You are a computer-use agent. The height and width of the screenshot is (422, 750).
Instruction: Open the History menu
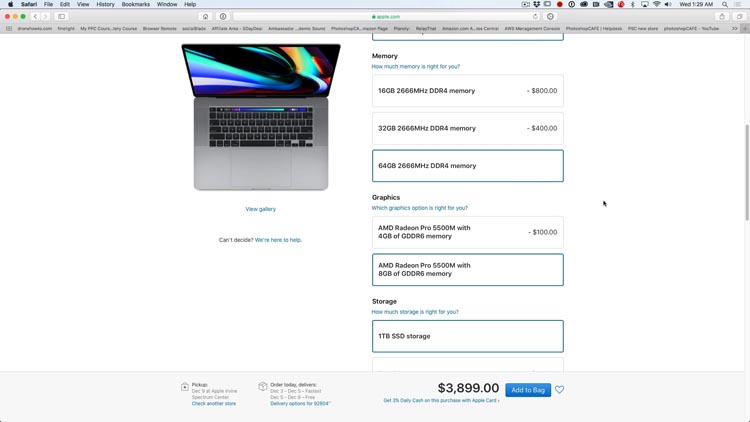[x=105, y=4]
